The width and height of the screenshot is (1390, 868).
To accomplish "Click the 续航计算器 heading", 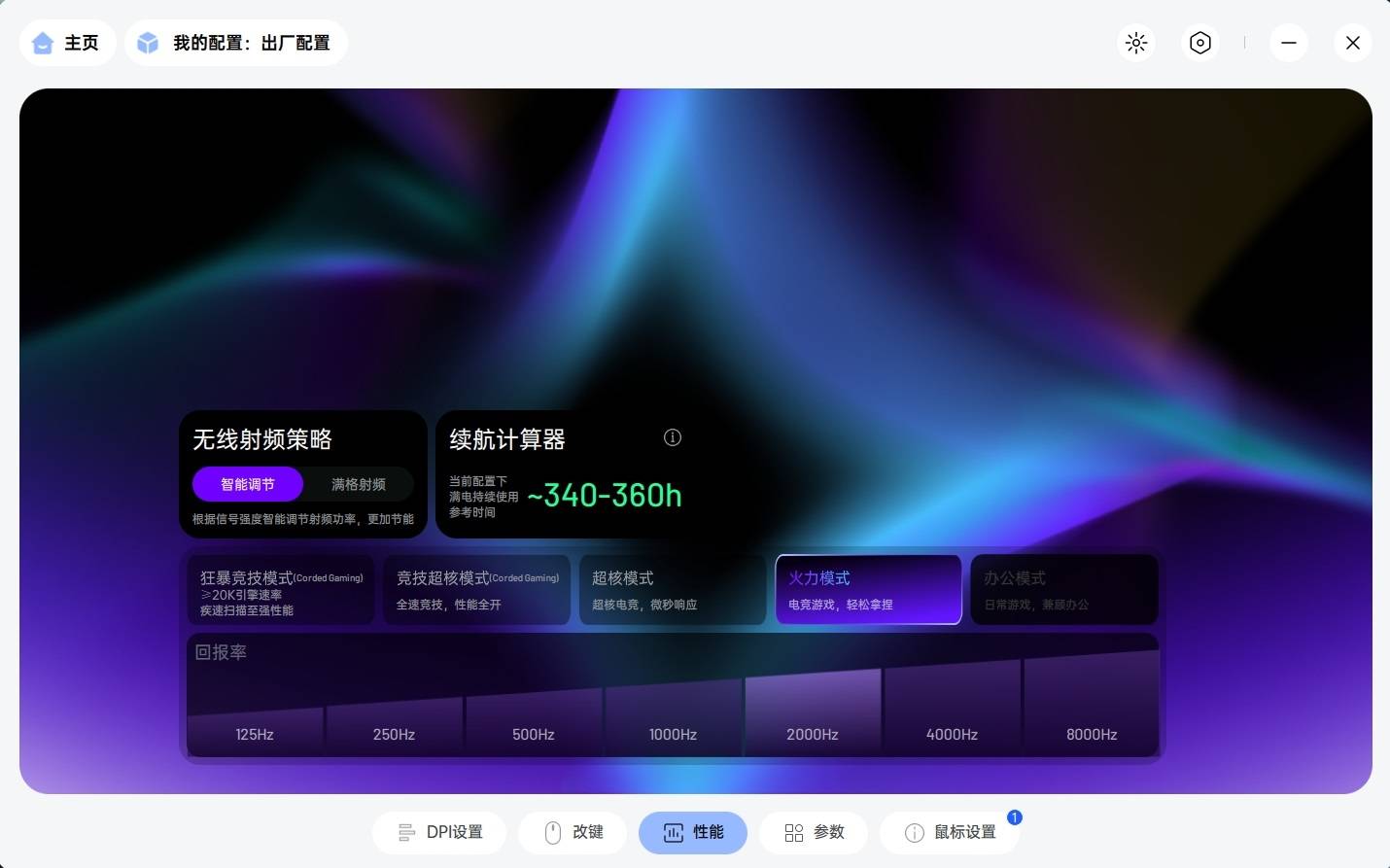I will [x=507, y=439].
